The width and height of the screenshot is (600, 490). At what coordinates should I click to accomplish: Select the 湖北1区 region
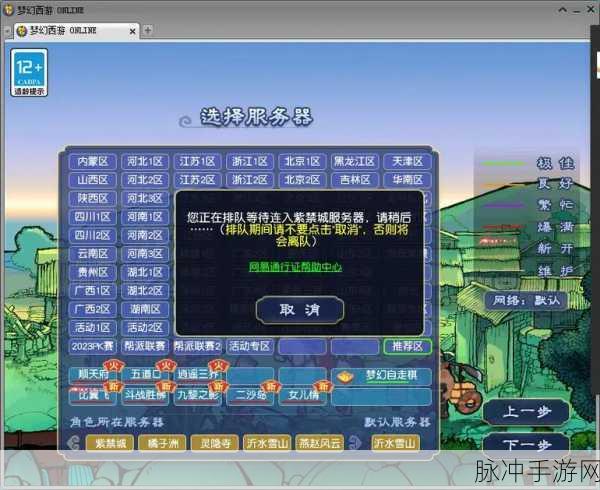point(145,272)
